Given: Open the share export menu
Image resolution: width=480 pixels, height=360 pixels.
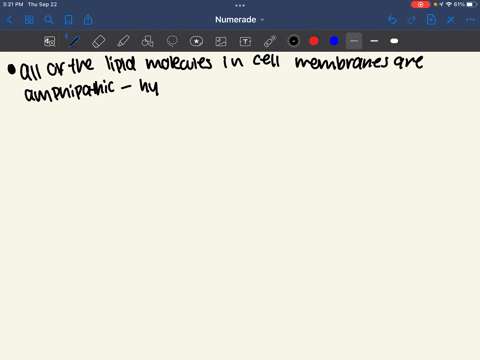Looking at the screenshot, I should (x=88, y=20).
